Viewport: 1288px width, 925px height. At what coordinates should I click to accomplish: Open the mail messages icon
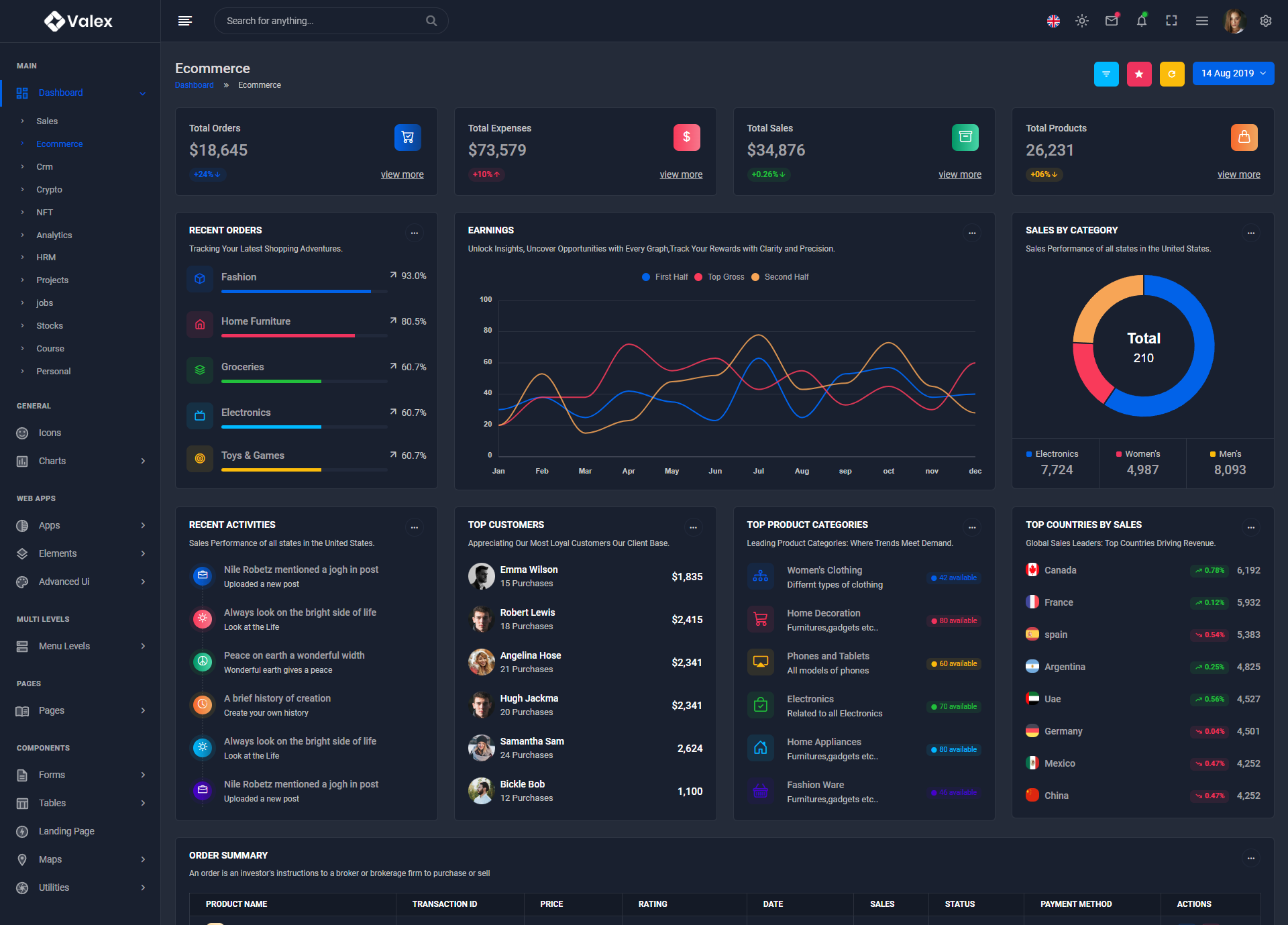[1112, 21]
